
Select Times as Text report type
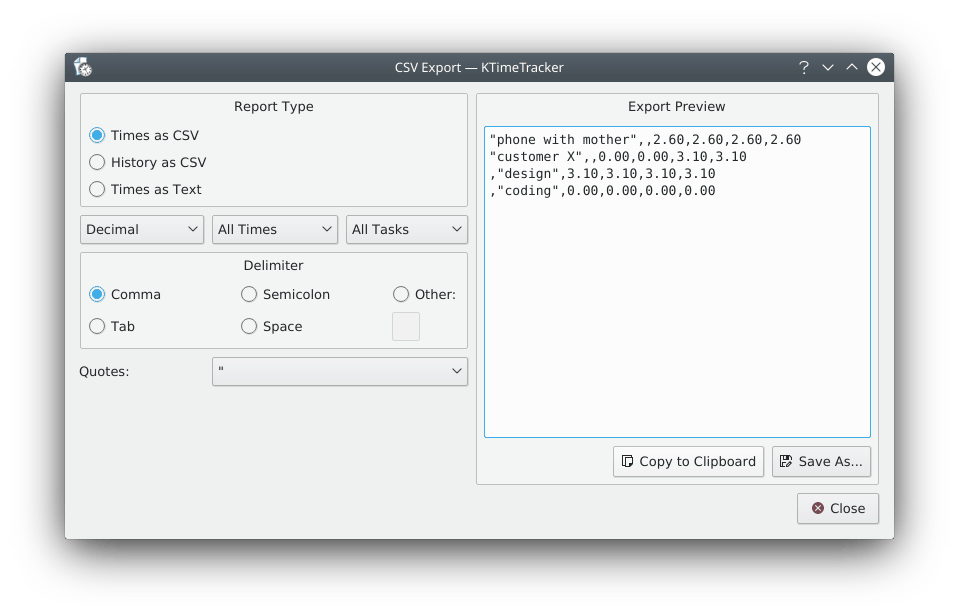pyautogui.click(x=97, y=189)
